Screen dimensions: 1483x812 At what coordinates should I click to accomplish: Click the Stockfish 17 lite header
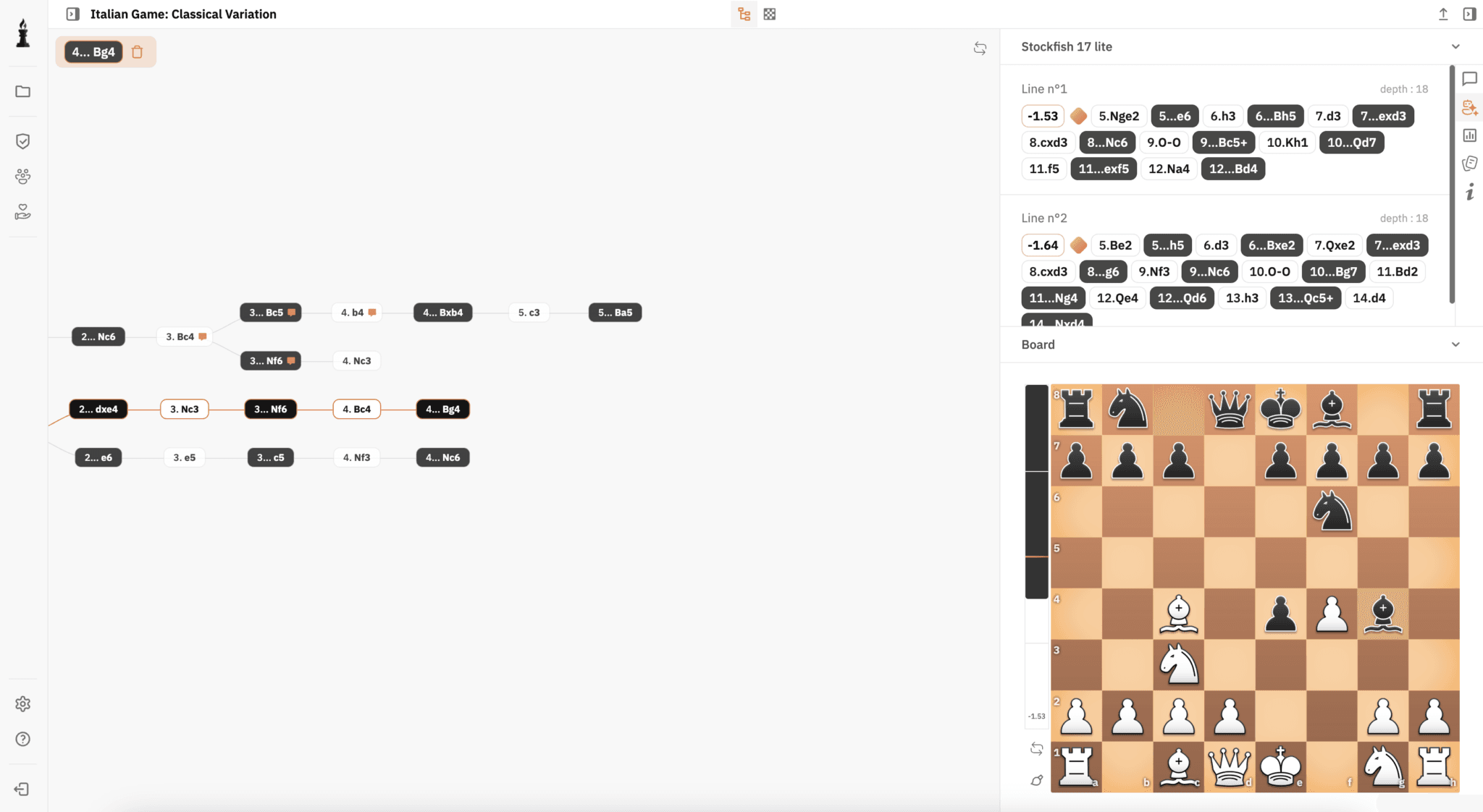(x=1067, y=47)
